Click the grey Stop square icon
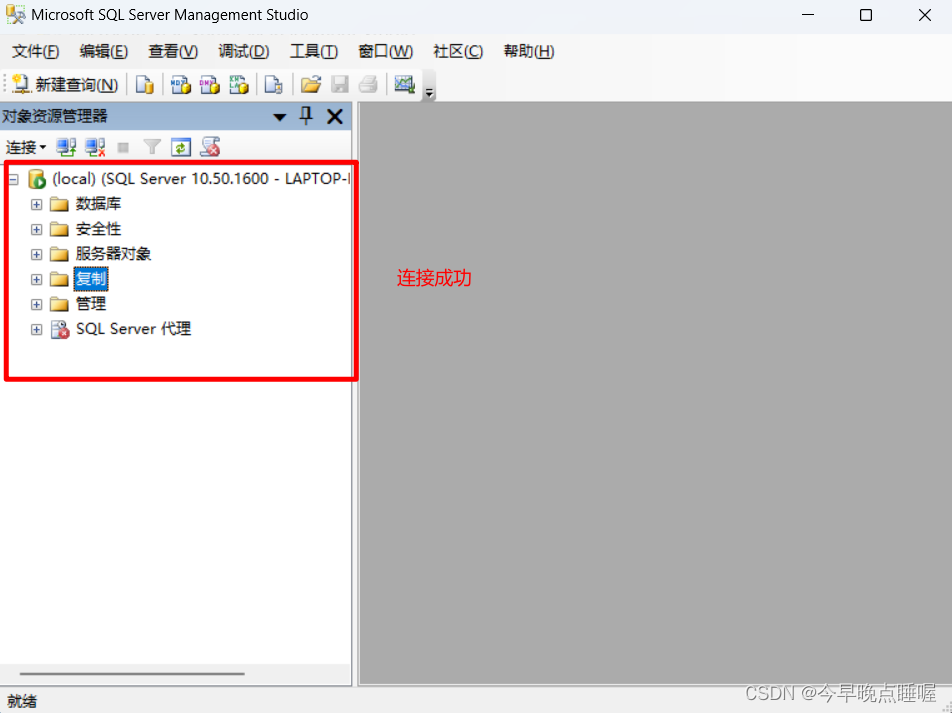952x713 pixels. (x=123, y=147)
